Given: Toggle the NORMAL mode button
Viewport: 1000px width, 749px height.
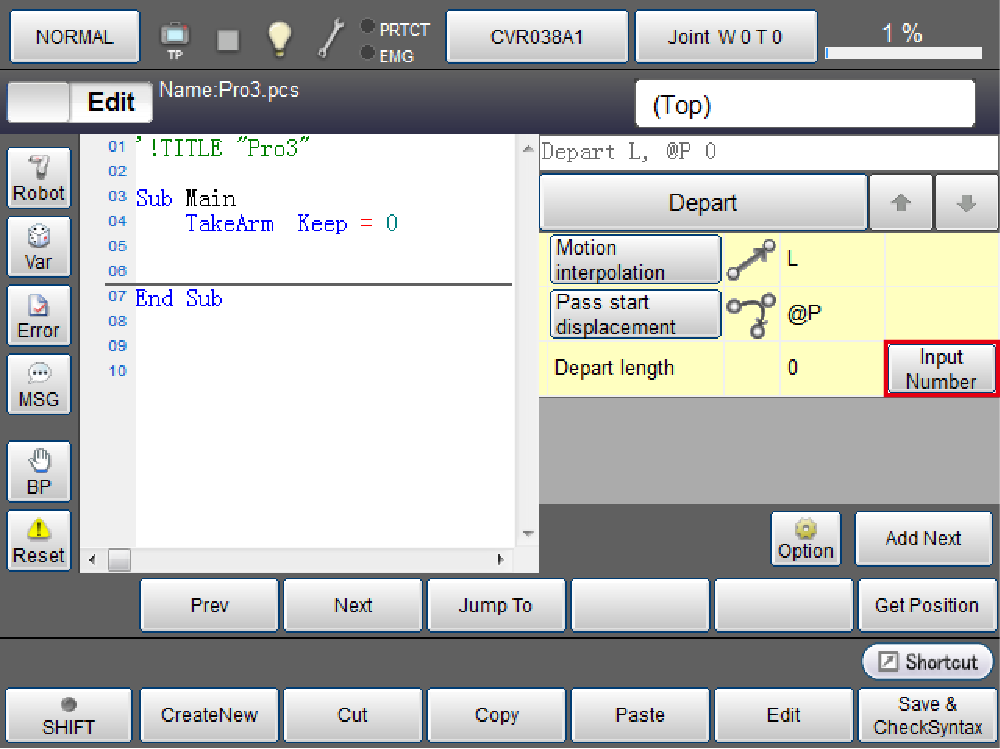Looking at the screenshot, I should tap(75, 37).
